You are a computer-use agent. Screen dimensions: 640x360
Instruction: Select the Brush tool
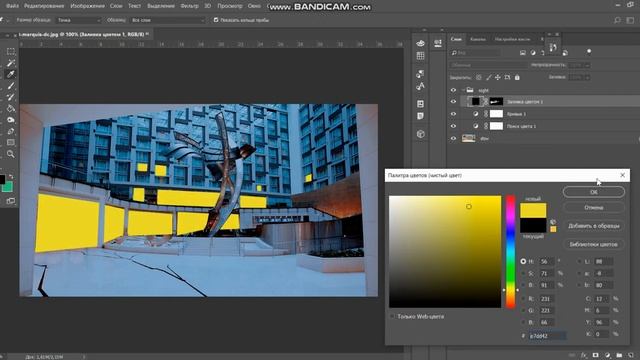tap(11, 86)
